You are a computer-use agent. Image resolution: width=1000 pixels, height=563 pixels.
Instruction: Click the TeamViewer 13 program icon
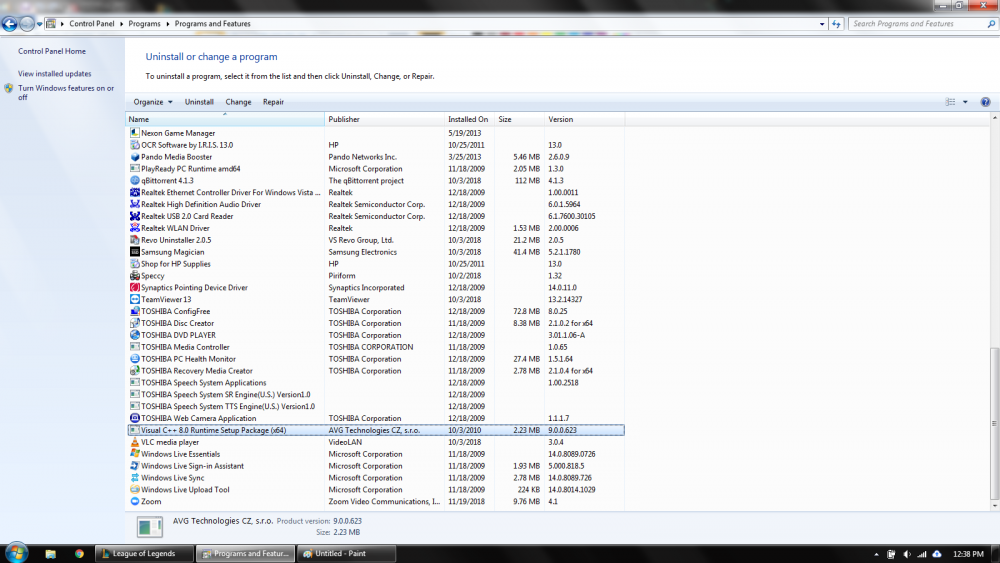coord(134,299)
